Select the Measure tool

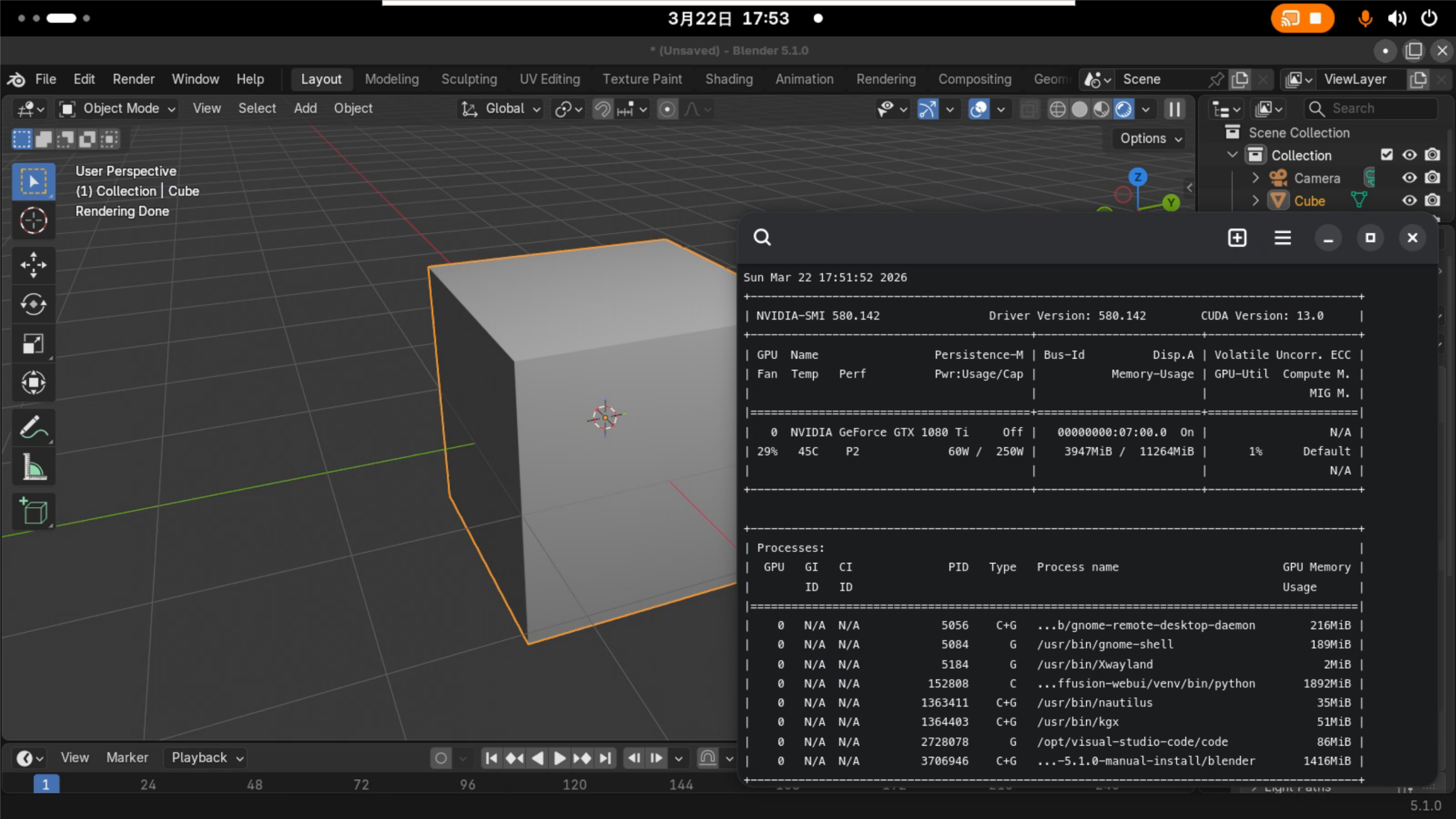click(34, 467)
